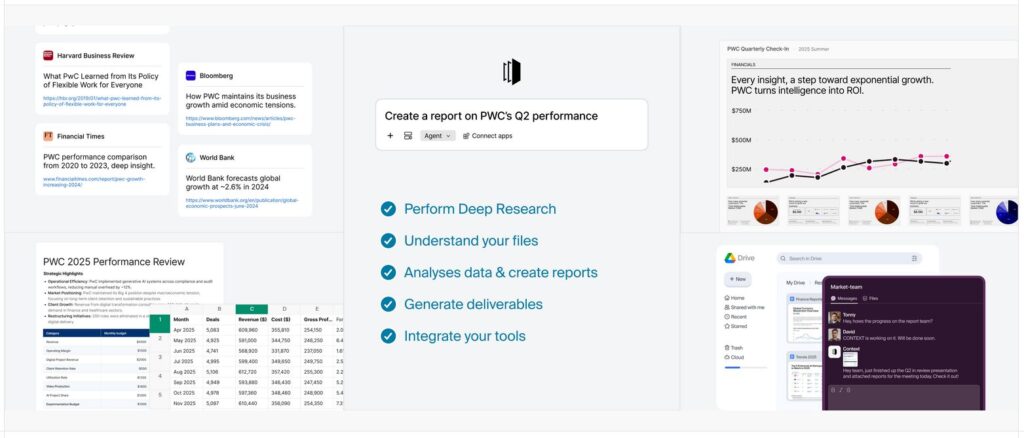
Task: Click the Perform Deep Research check icon
Action: click(388, 209)
